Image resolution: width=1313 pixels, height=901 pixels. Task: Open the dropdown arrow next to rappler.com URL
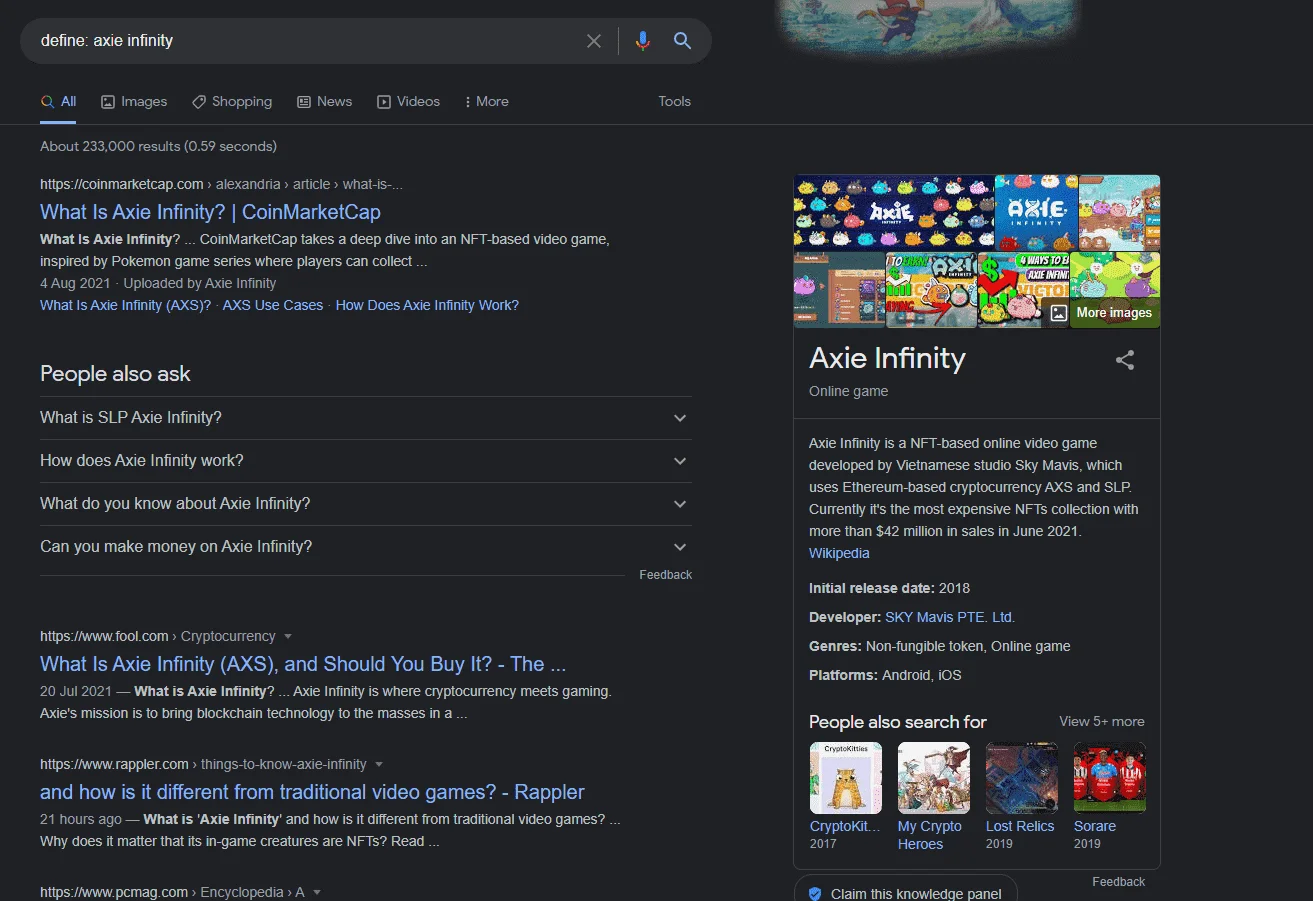pyautogui.click(x=379, y=765)
